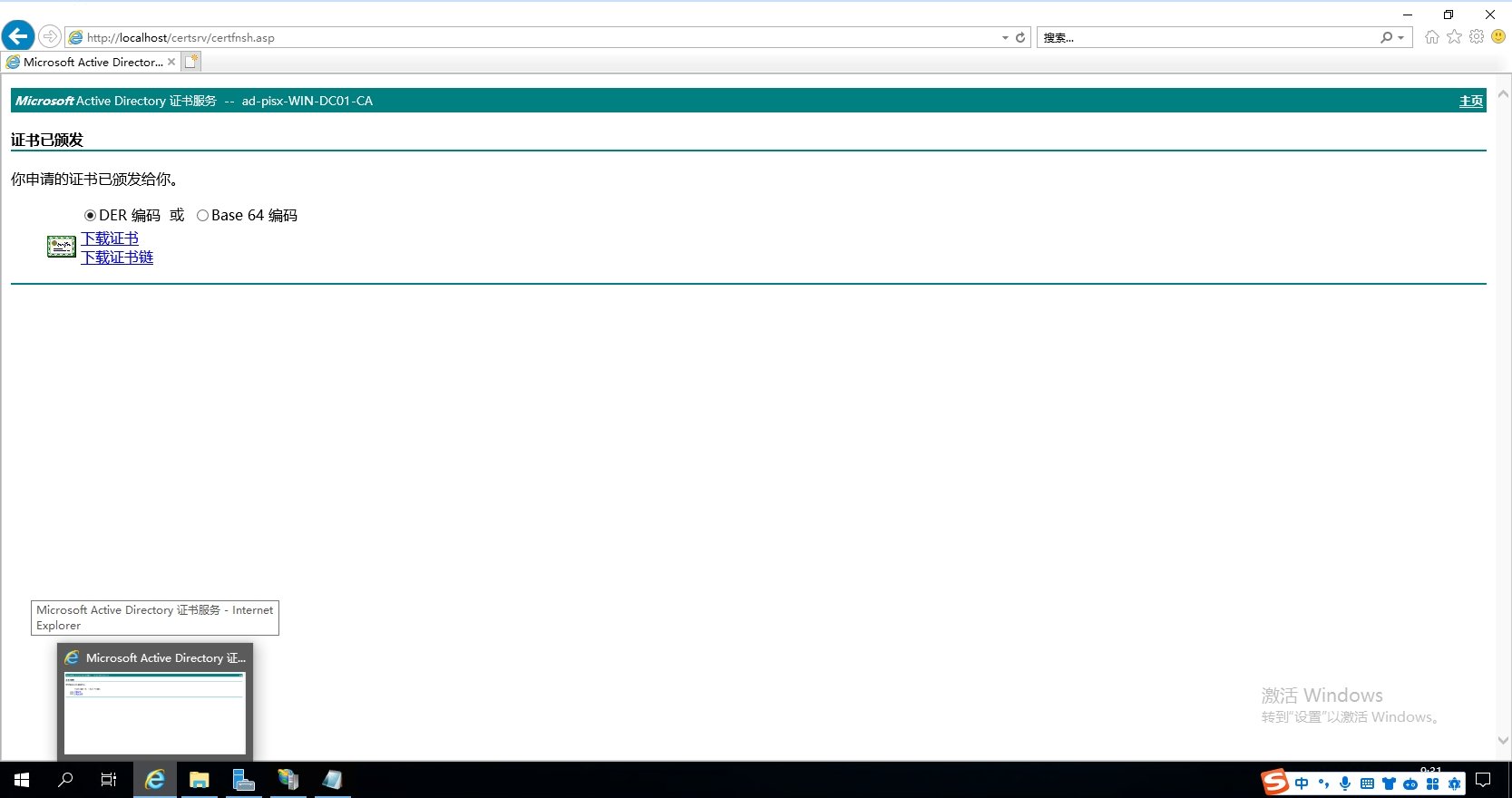Go back using the browser back arrow
Viewport: 1512px width, 798px height.
click(18, 36)
